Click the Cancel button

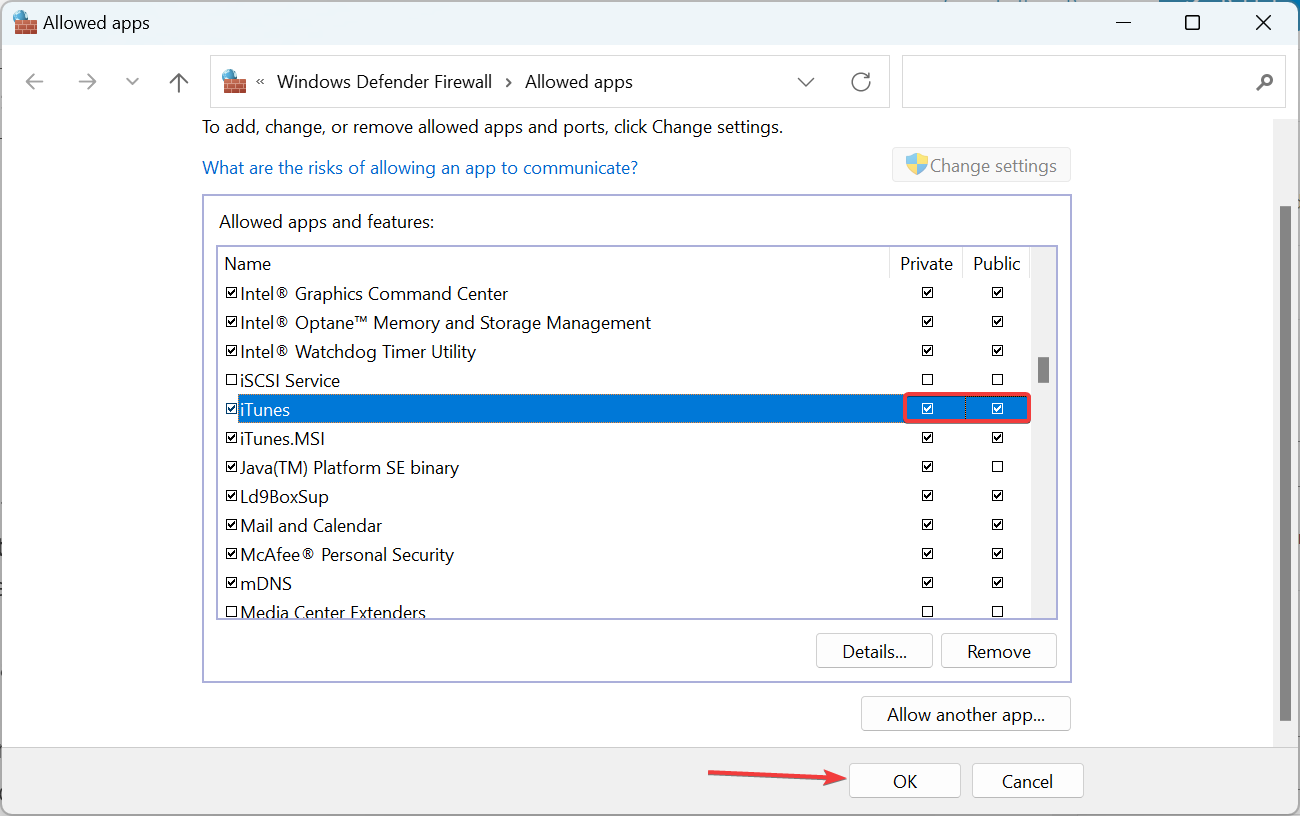pyautogui.click(x=1028, y=781)
